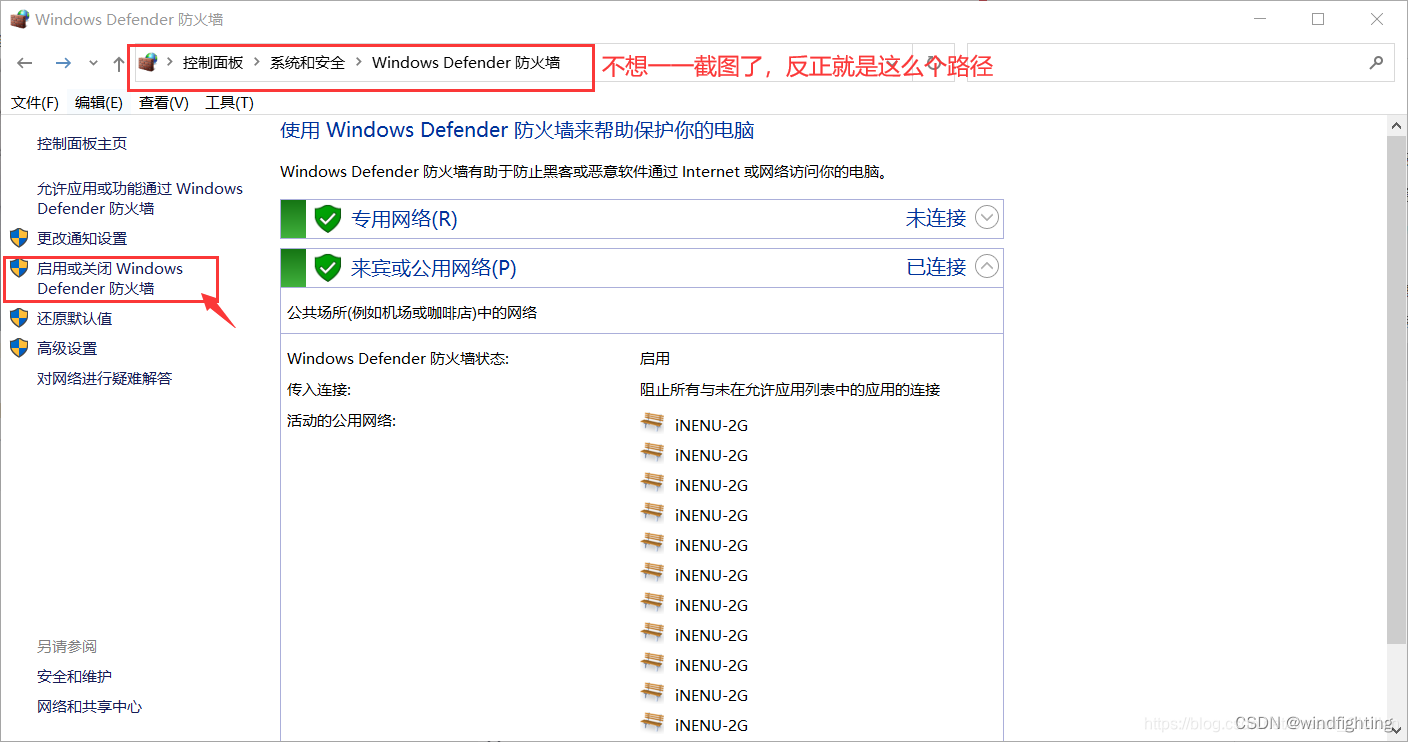Click 还原默认值 link
Viewport: 1408px width, 742px height.
pyautogui.click(x=75, y=318)
